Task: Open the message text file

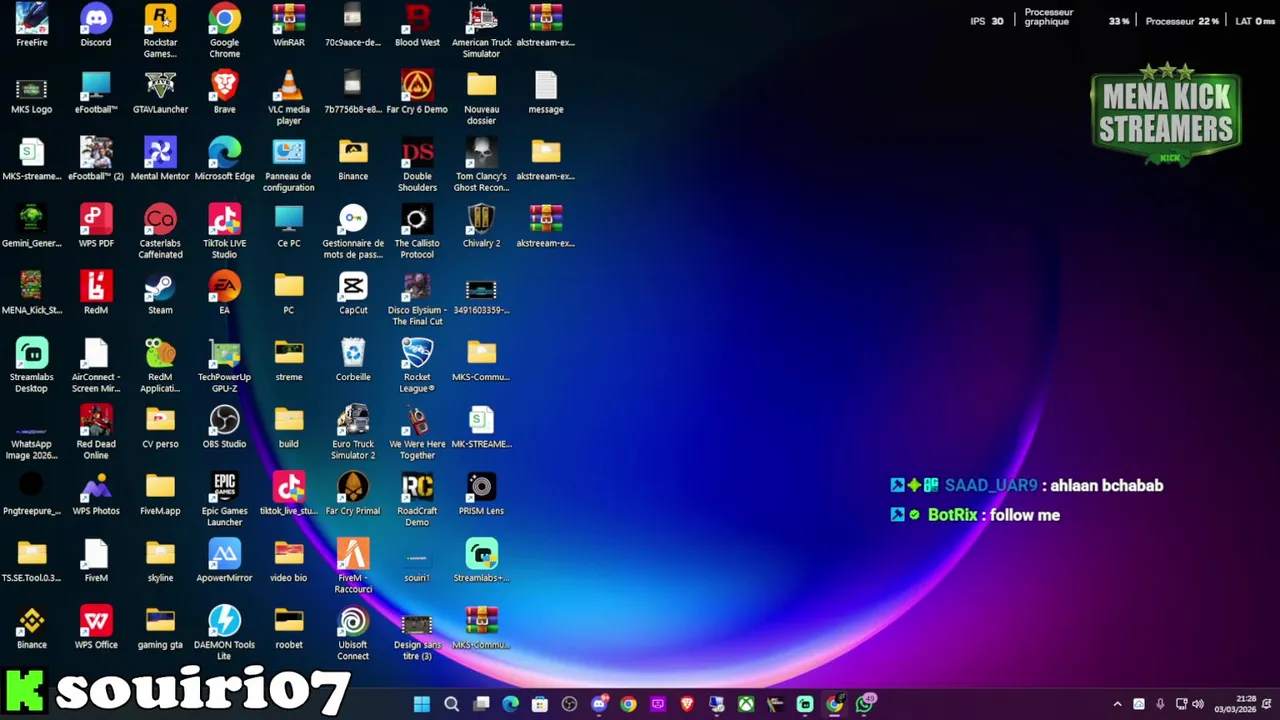Action: point(546,92)
